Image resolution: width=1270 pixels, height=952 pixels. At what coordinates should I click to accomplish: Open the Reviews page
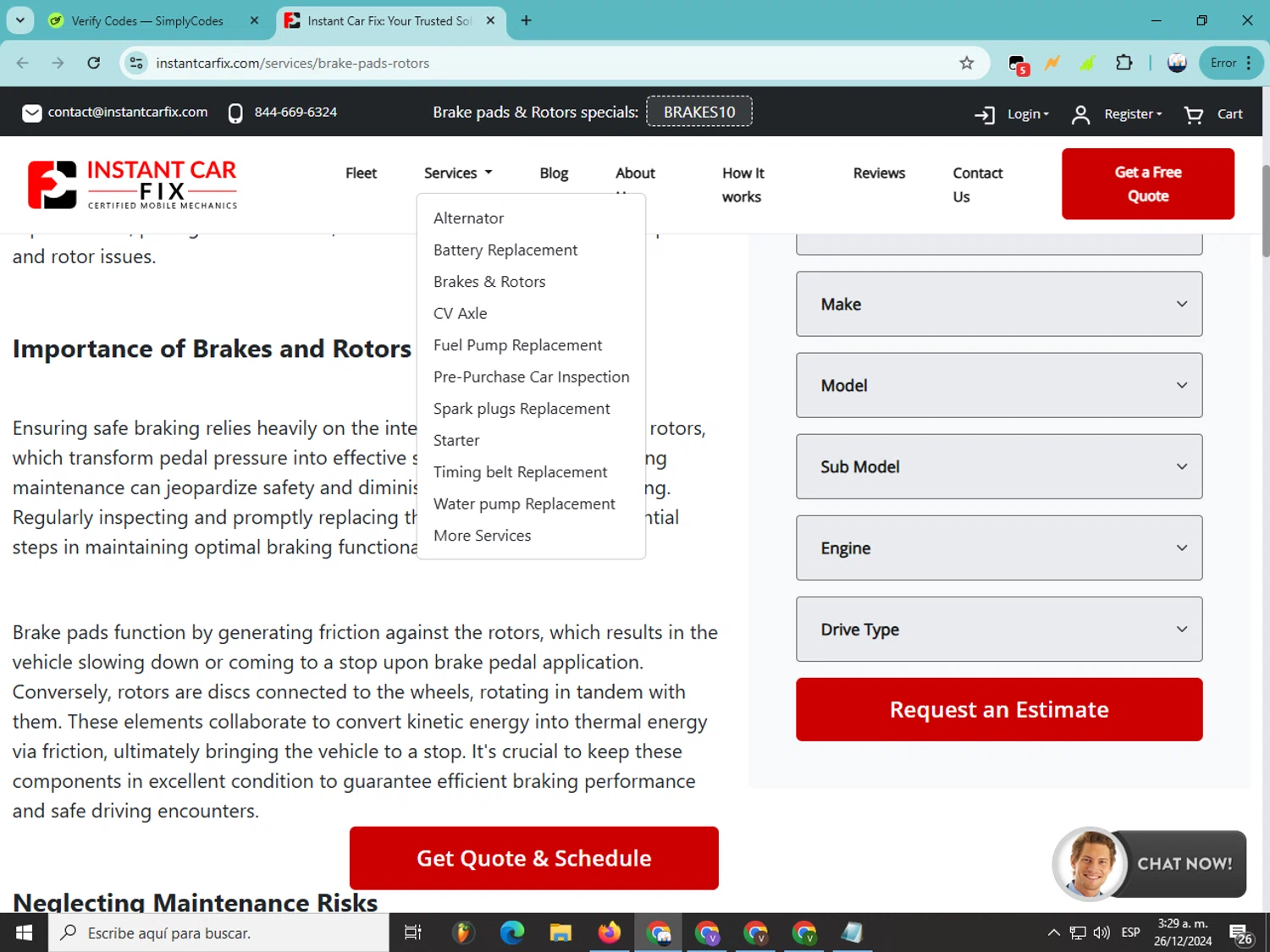879,173
